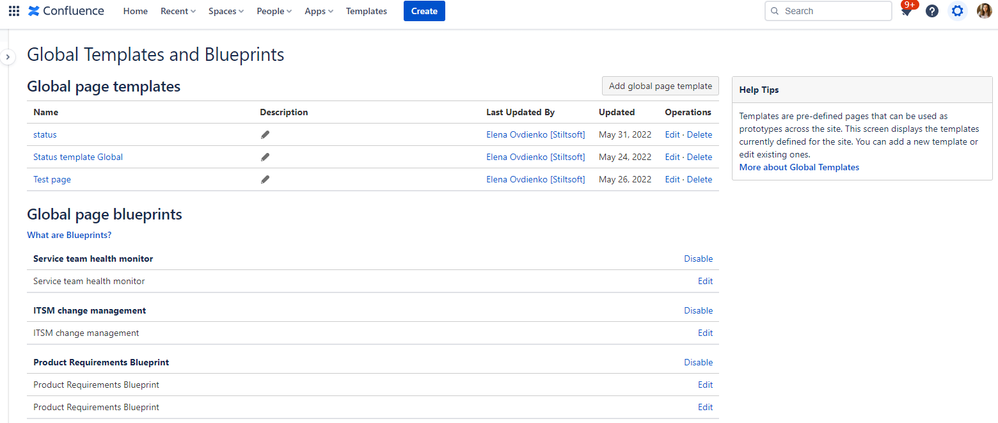Click the Operations column header

click(688, 112)
